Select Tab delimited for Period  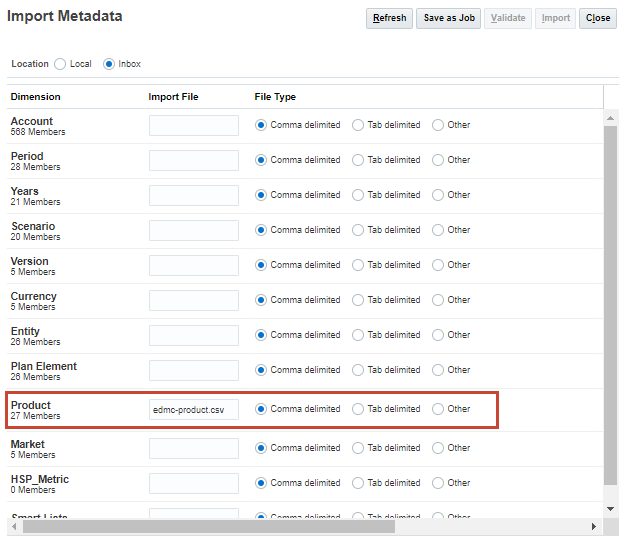click(358, 160)
